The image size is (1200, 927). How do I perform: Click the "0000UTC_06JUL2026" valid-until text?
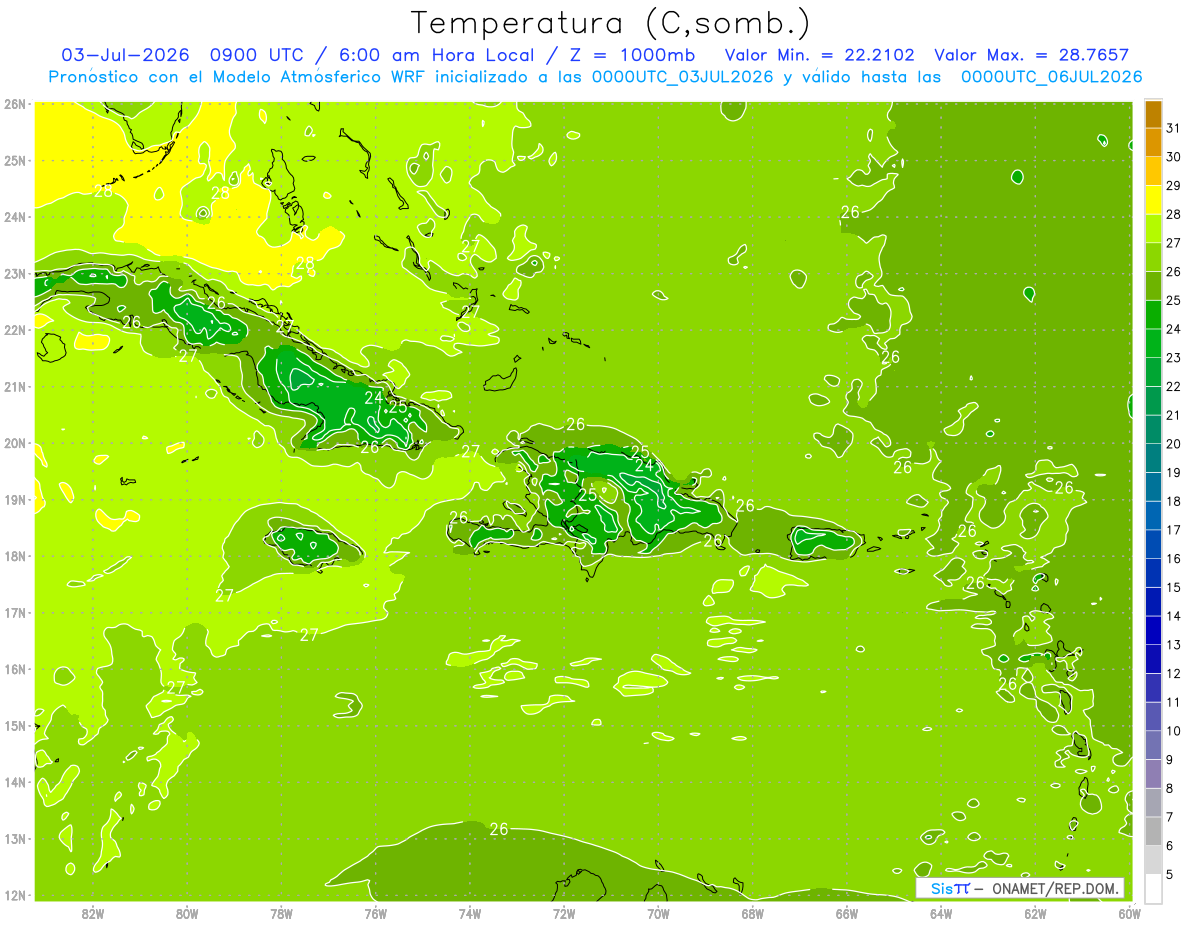pyautogui.click(x=1052, y=76)
